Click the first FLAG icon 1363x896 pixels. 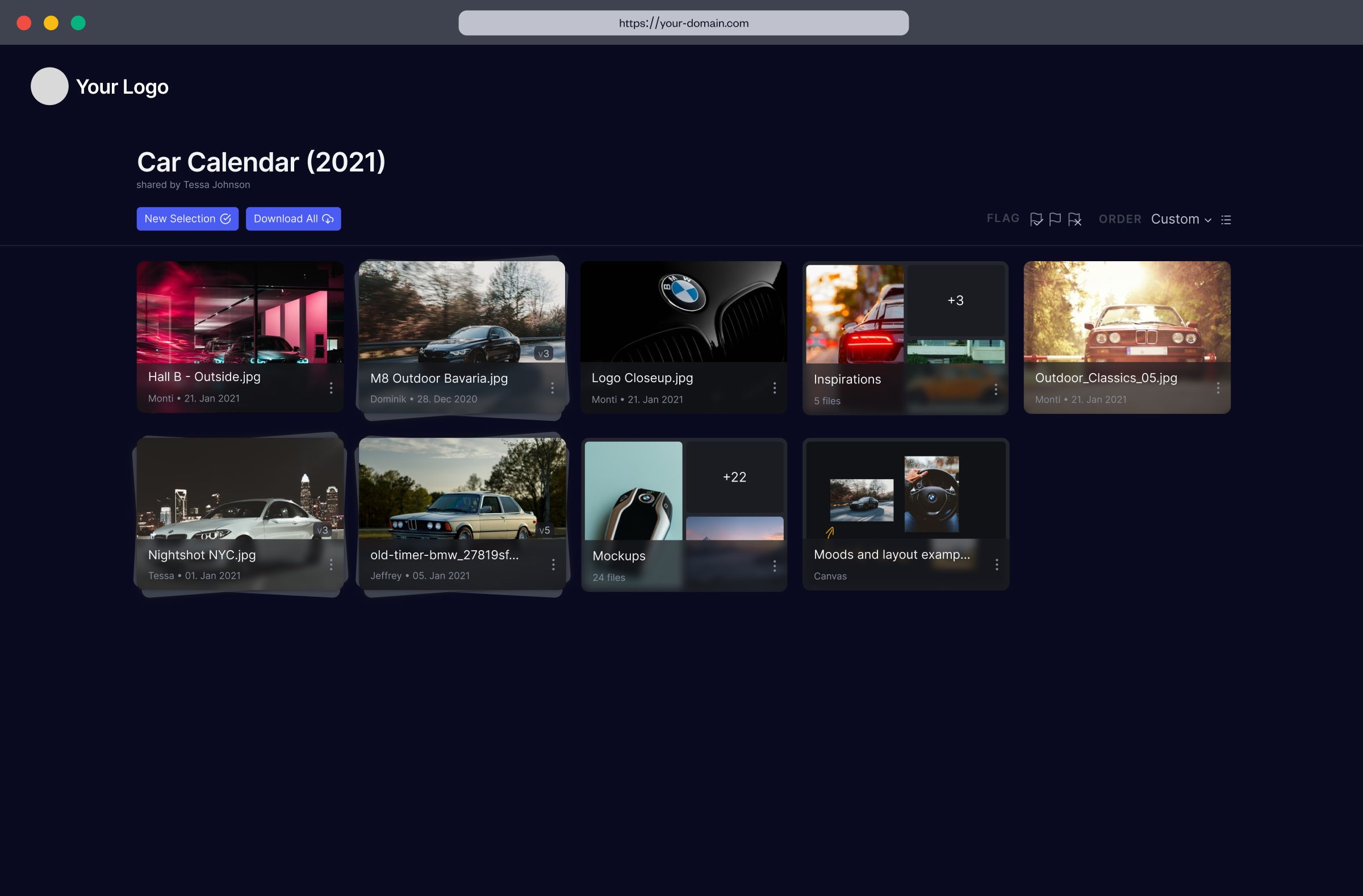point(1037,219)
